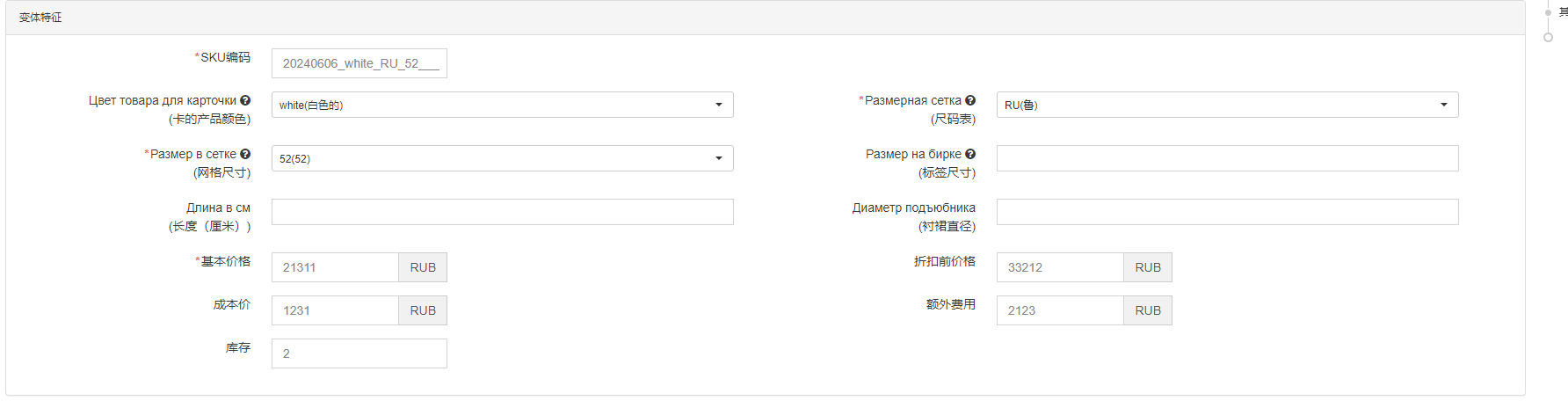Viewport: 1568px width, 408px height.
Task: Click the Диаметр подъюбника label
Action: (x=914, y=208)
